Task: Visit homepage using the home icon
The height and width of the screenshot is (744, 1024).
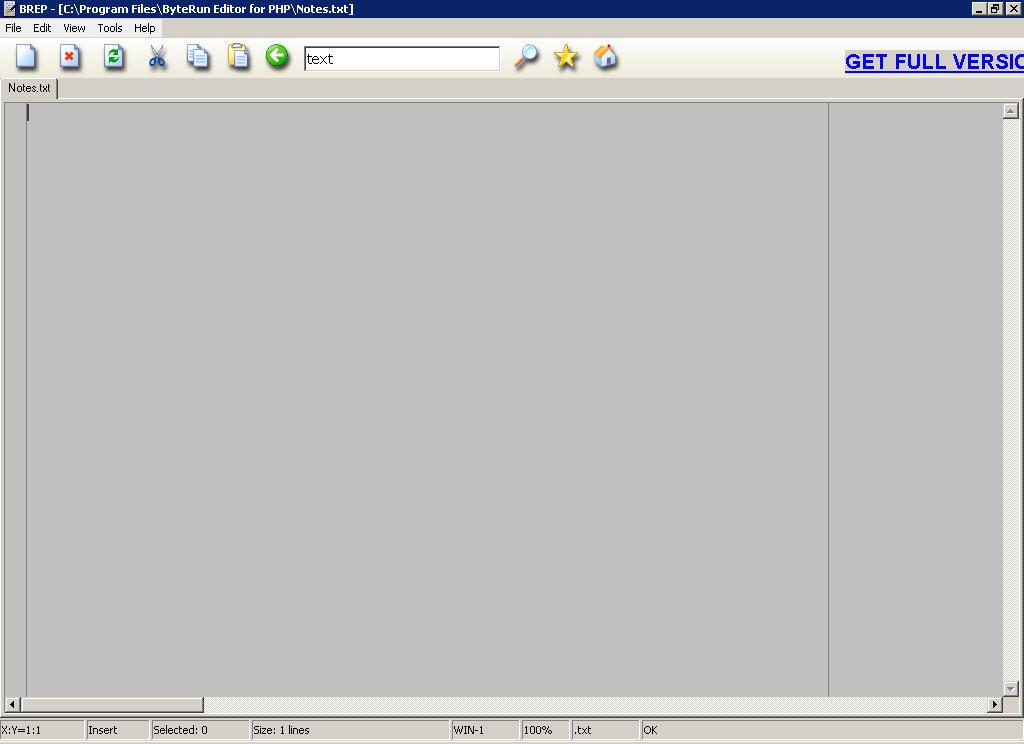Action: click(x=605, y=57)
